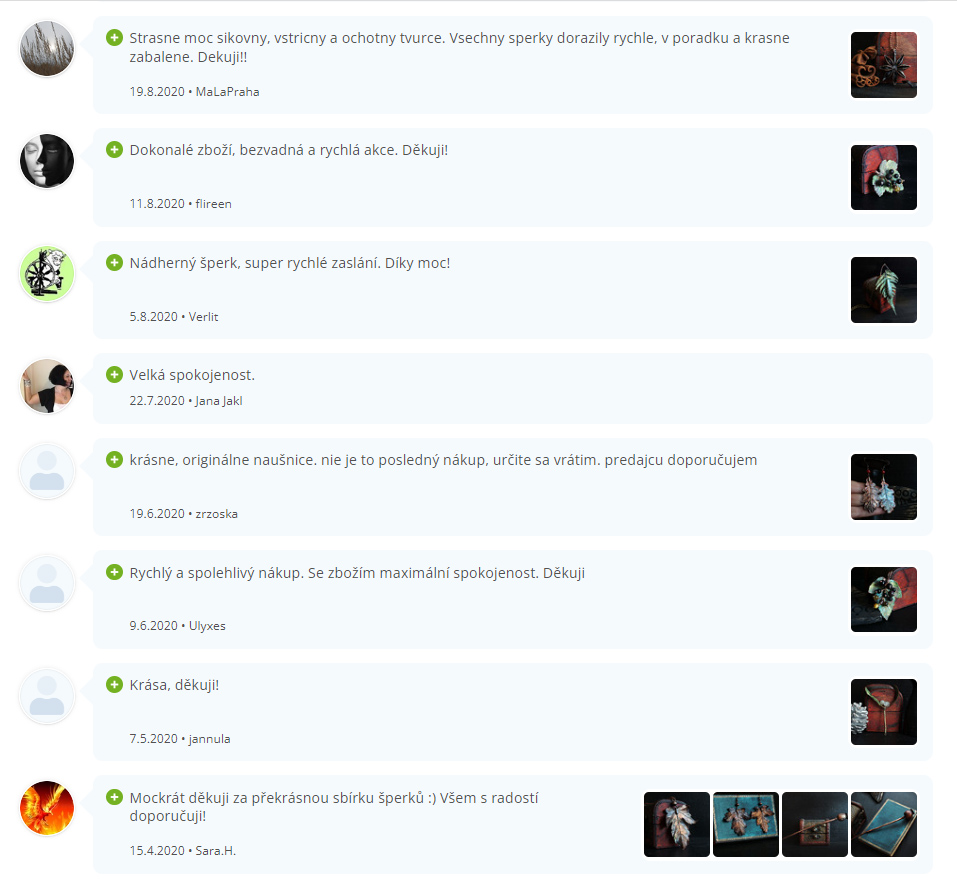This screenshot has width=957, height=888.
Task: Click zrzoska's default user avatar
Action: tap(47, 471)
